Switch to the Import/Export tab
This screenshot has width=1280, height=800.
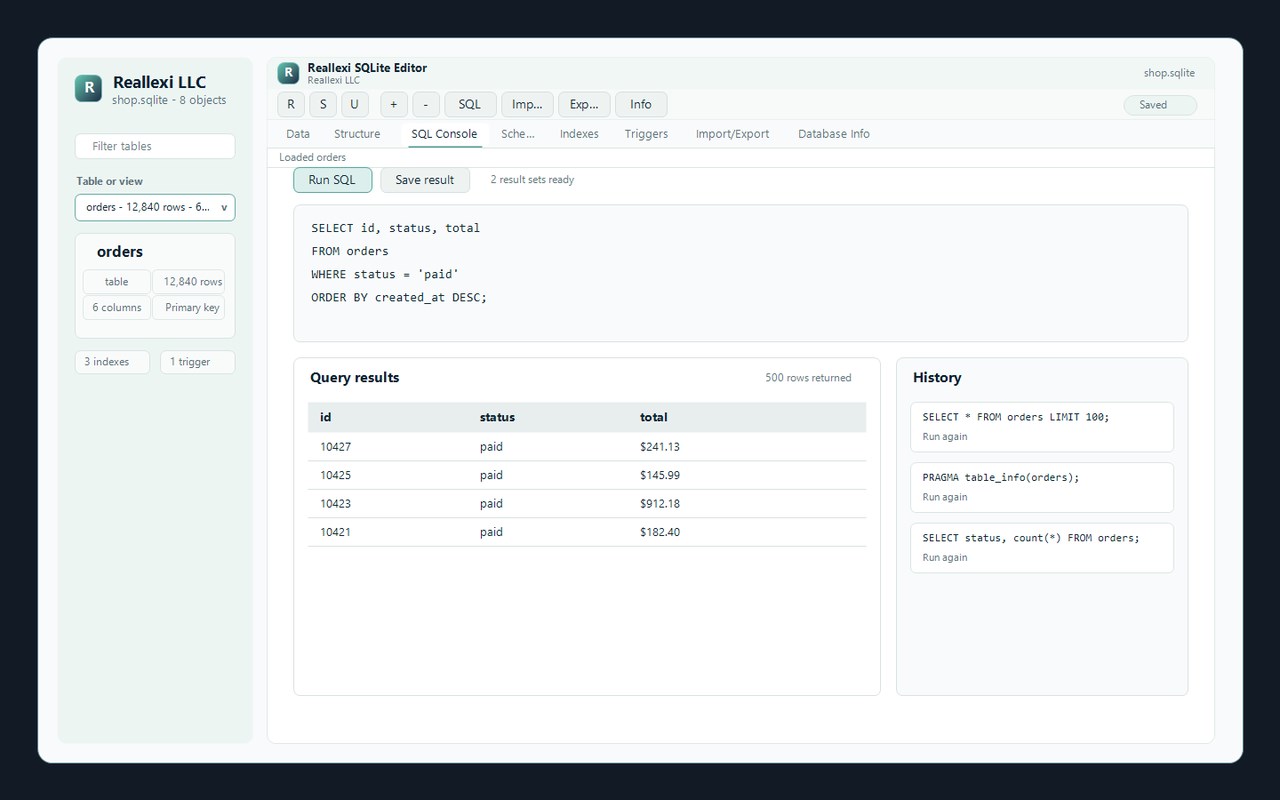(x=733, y=134)
